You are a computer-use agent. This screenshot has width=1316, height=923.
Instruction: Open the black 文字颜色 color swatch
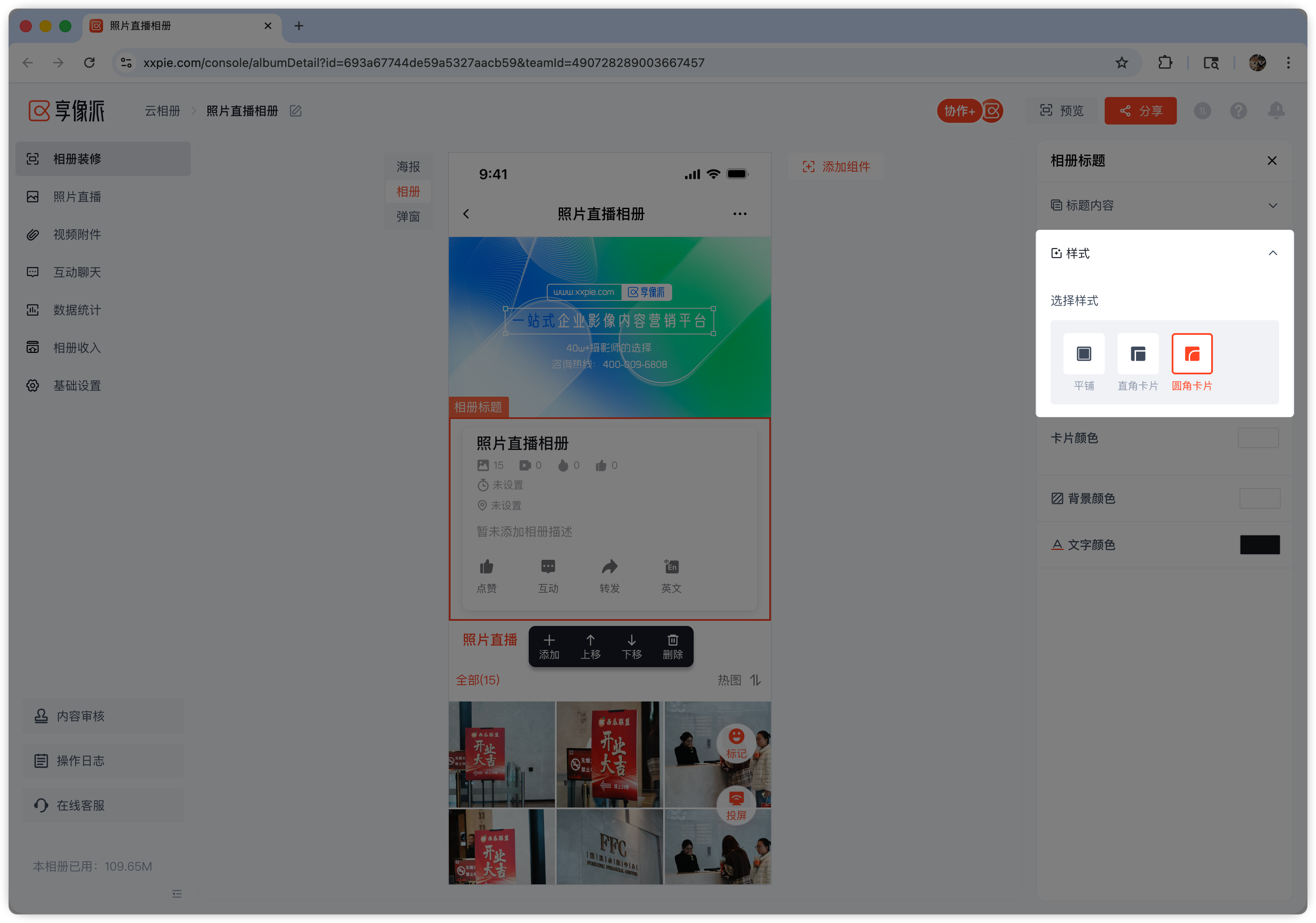click(1259, 544)
